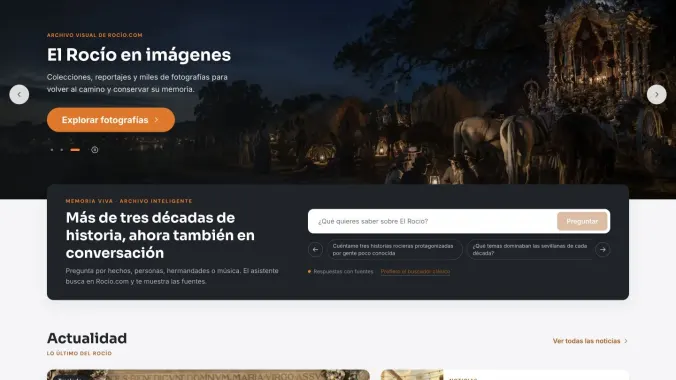Select second carousel dot indicator
The image size is (676, 380).
point(62,150)
